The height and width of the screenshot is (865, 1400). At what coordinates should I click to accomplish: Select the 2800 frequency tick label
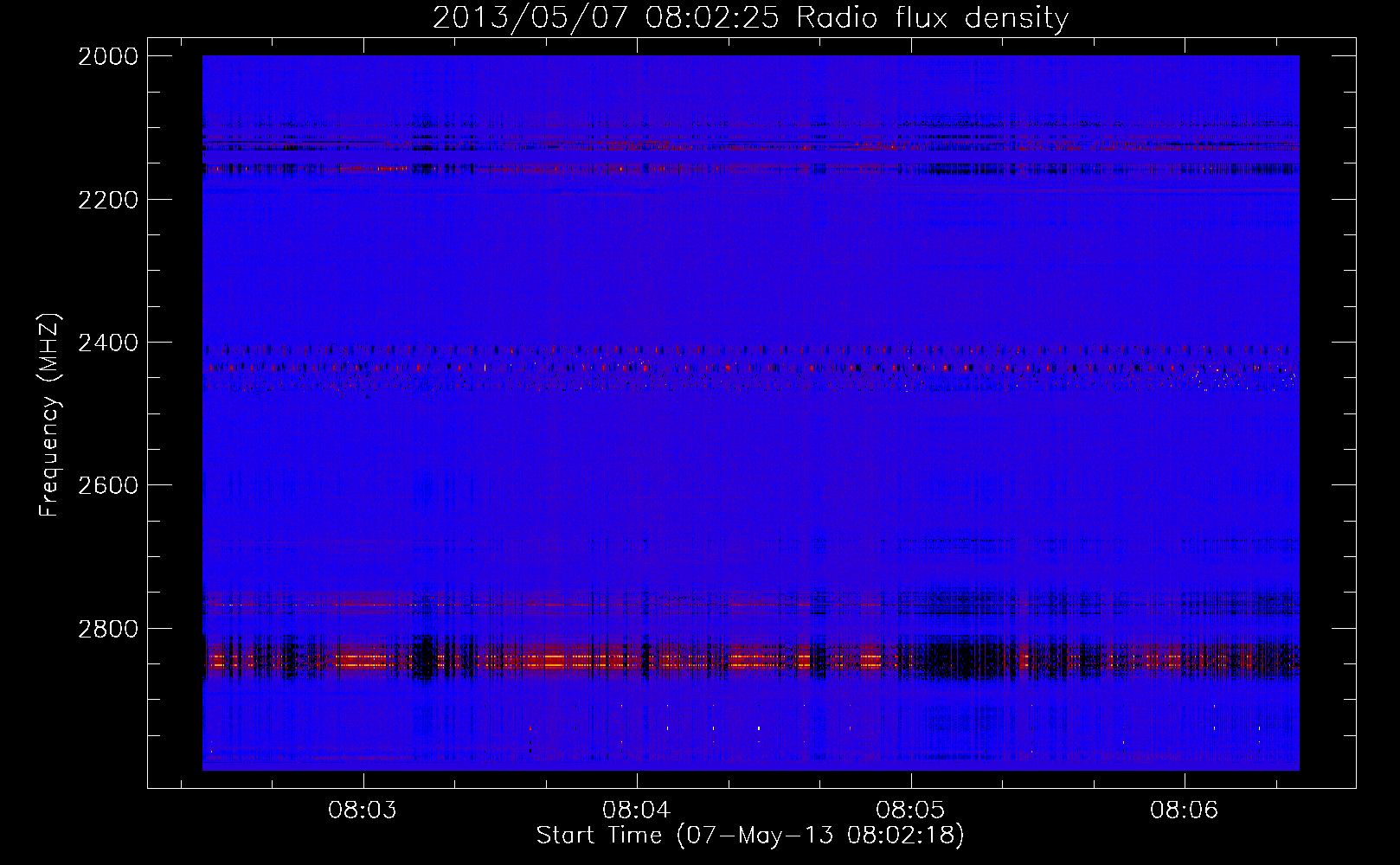108,629
